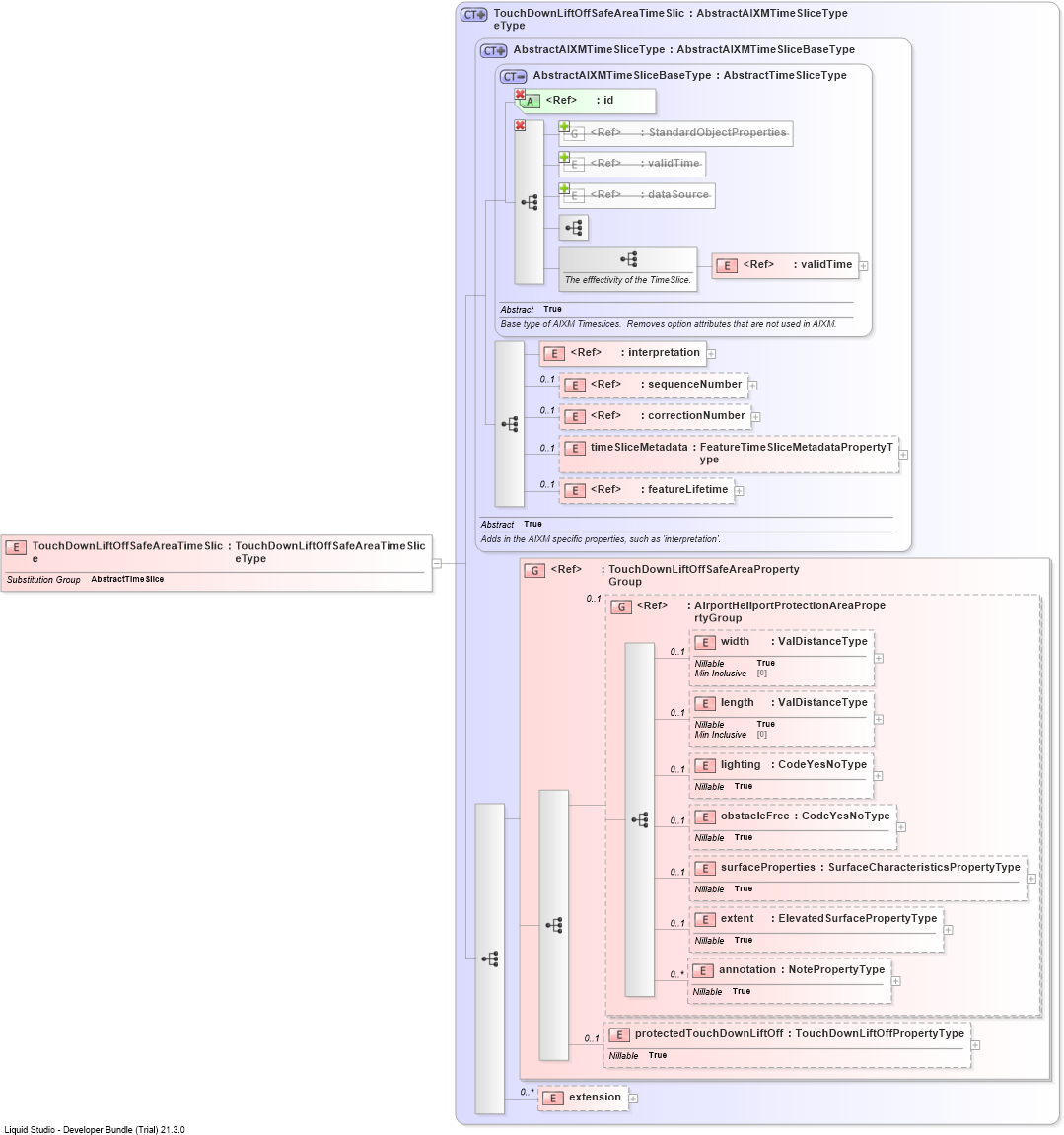Click the E icon of active validTime element
The width and height of the screenshot is (1064, 1135).
[727, 265]
